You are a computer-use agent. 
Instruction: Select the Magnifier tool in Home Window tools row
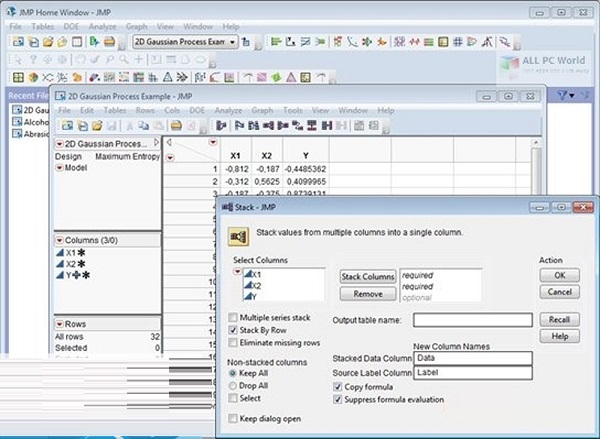[124, 59]
